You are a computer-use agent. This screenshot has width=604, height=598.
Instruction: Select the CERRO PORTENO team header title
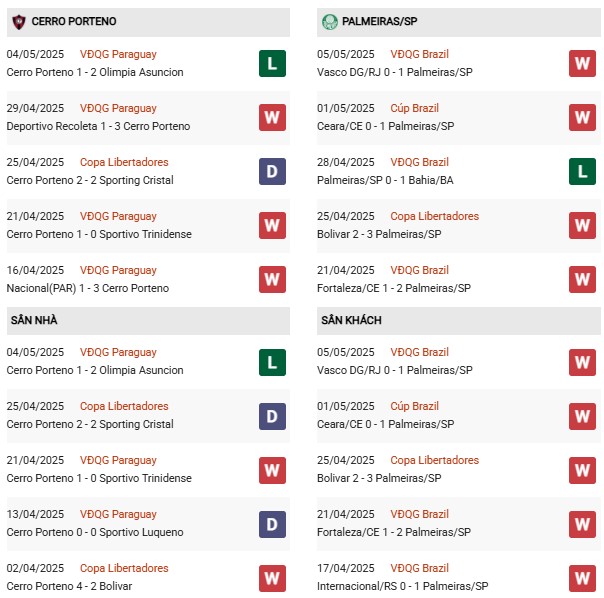[74, 21]
